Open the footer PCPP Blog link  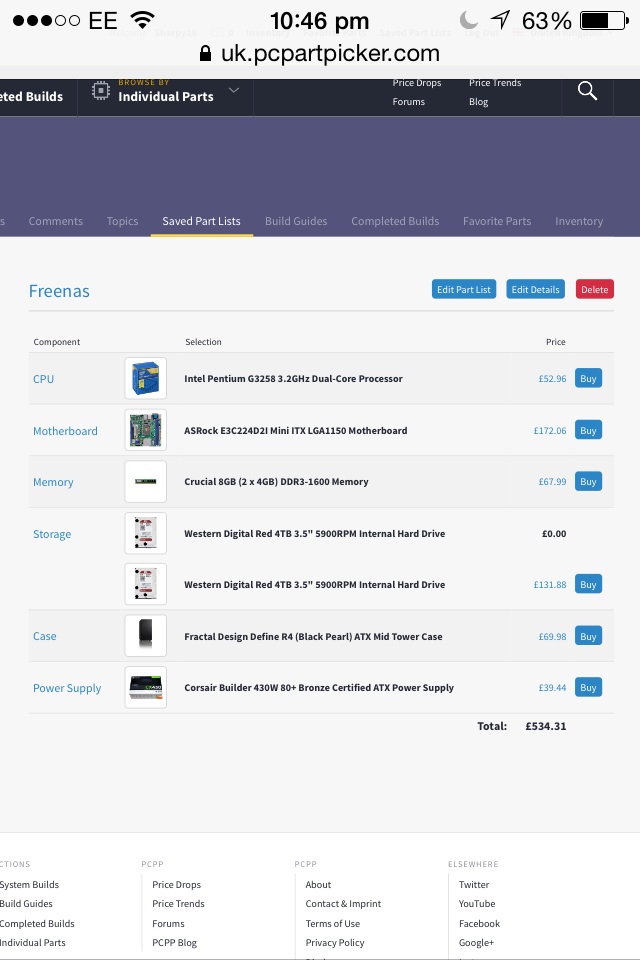pyautogui.click(x=175, y=943)
